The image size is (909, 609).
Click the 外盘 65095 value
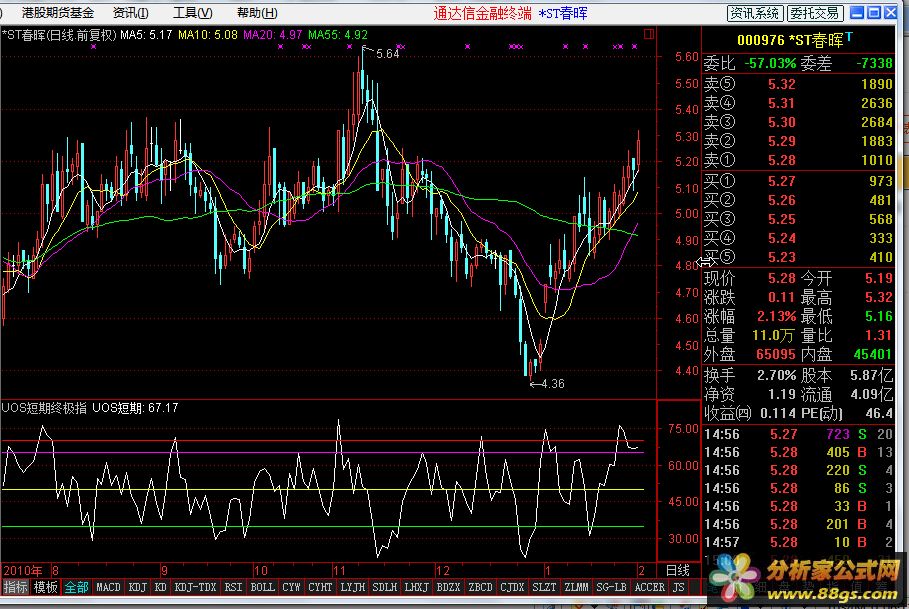tap(776, 354)
